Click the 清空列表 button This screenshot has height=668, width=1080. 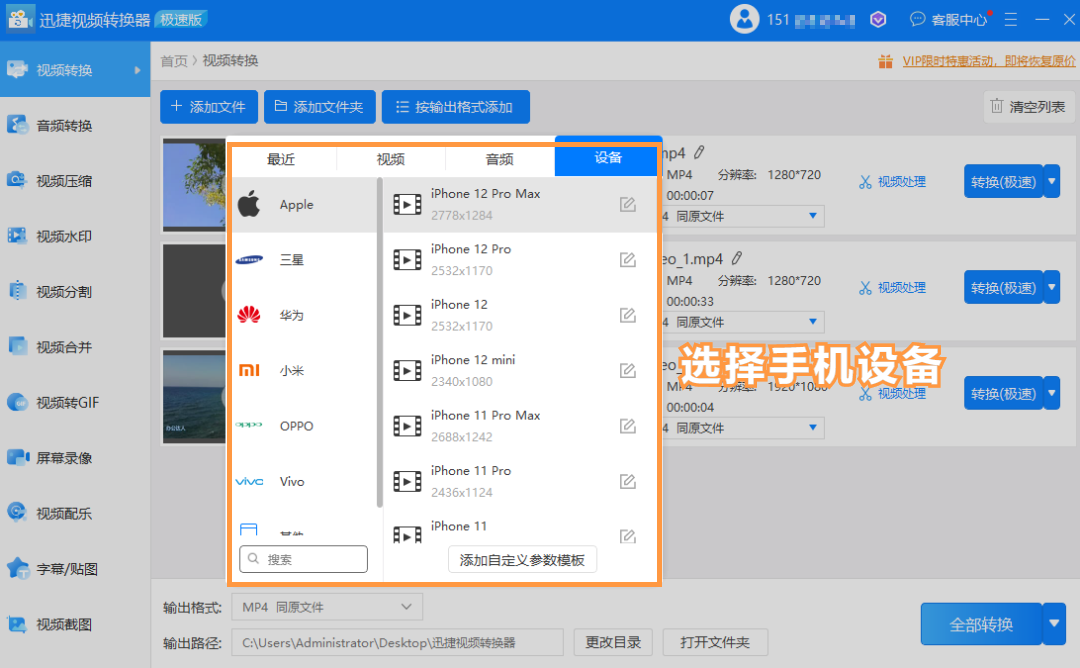point(1028,107)
